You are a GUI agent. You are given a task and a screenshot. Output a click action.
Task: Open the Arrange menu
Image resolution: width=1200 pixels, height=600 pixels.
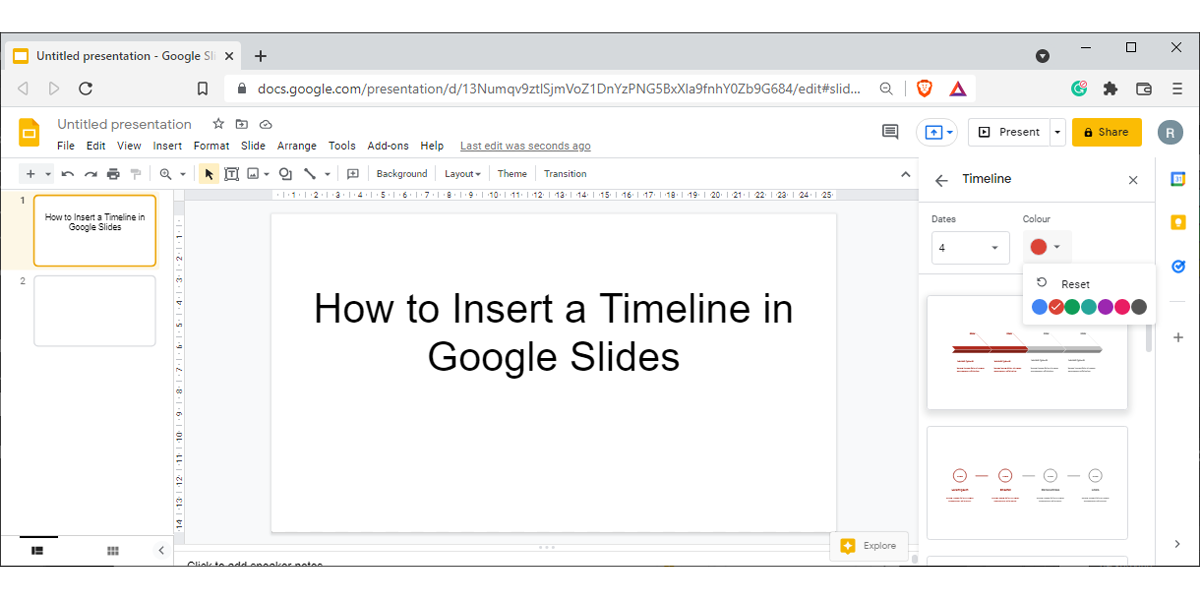tap(297, 146)
